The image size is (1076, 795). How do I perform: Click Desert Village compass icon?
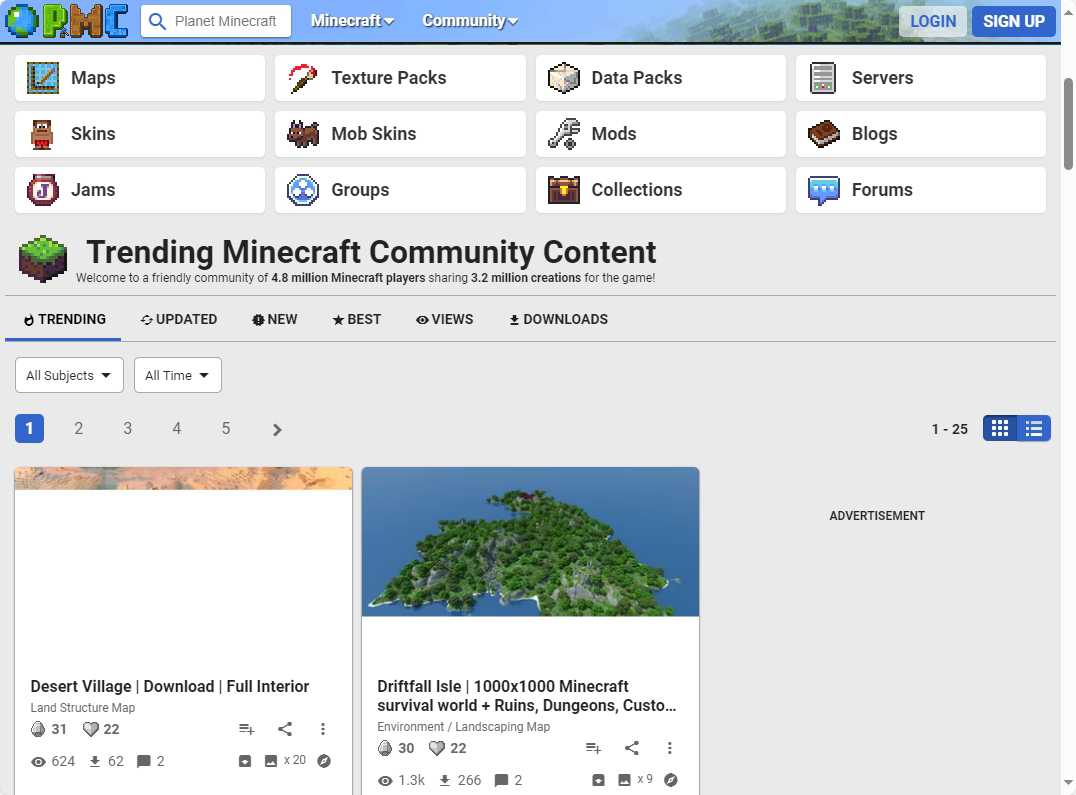click(x=324, y=761)
